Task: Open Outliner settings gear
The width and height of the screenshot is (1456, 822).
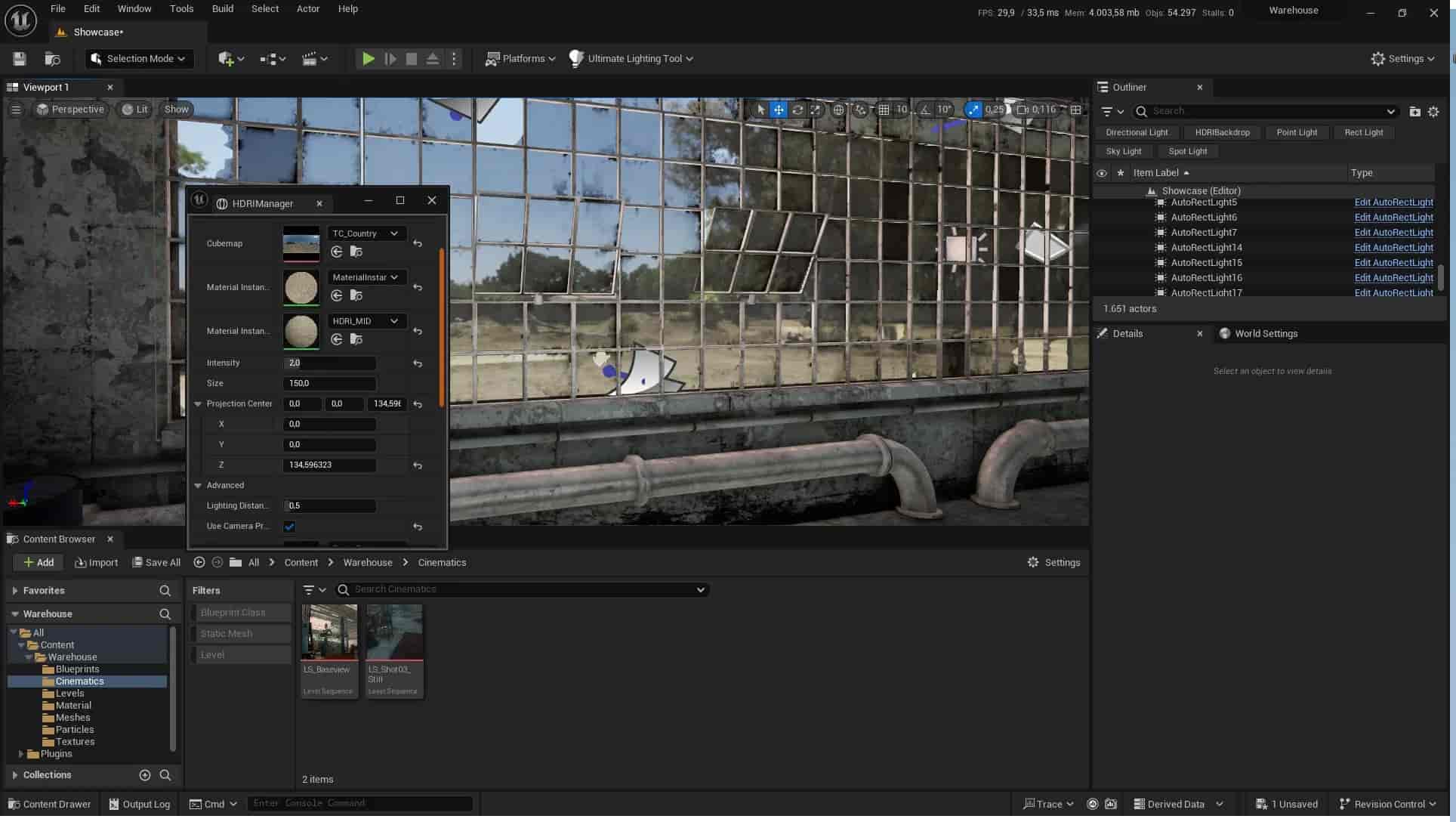Action: pyautogui.click(x=1433, y=112)
